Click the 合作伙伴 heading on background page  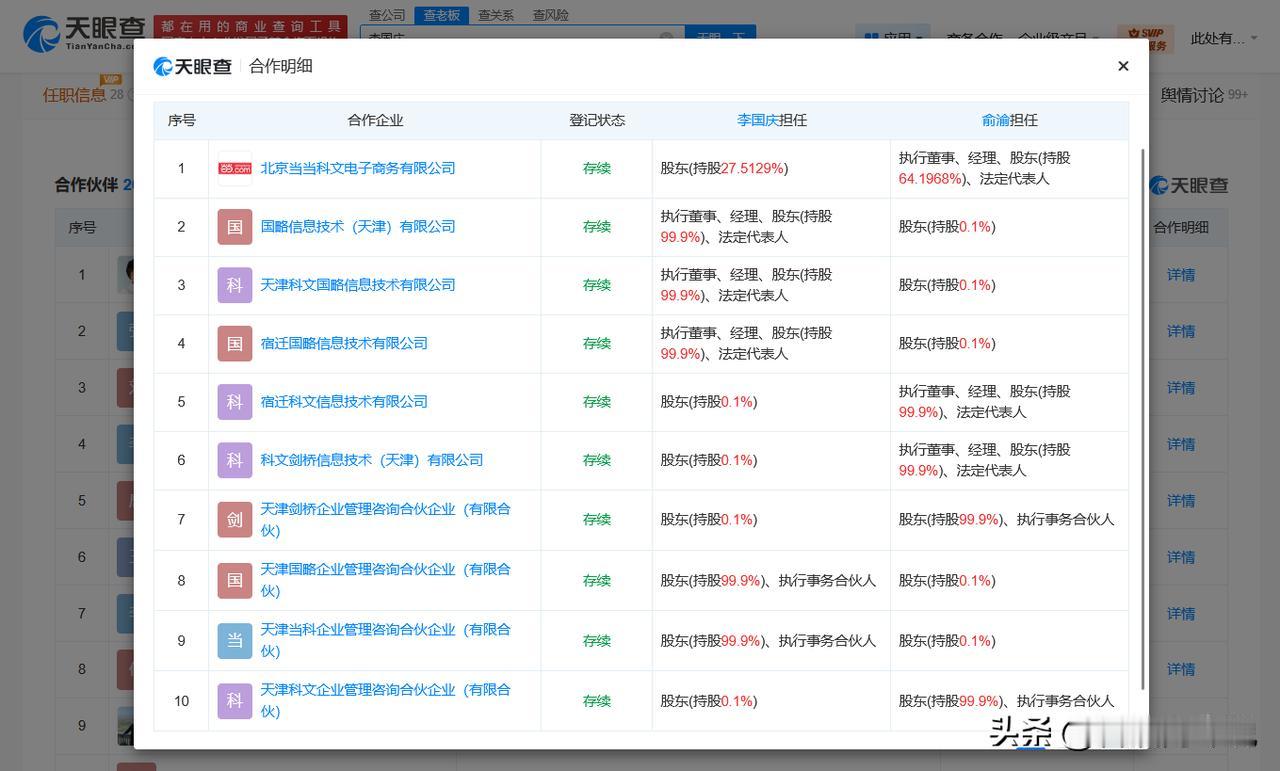[86, 185]
